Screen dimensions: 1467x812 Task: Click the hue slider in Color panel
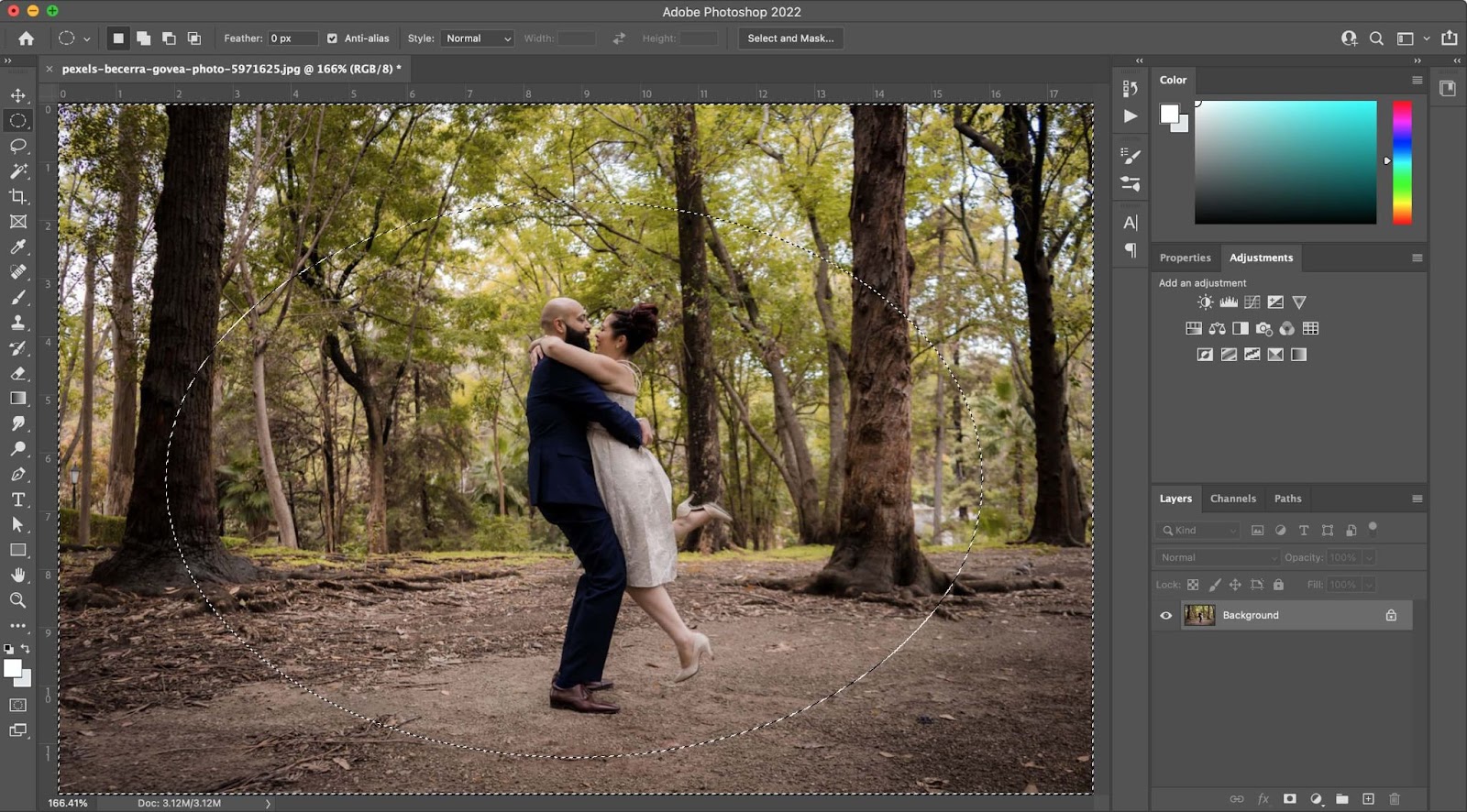(x=1402, y=162)
